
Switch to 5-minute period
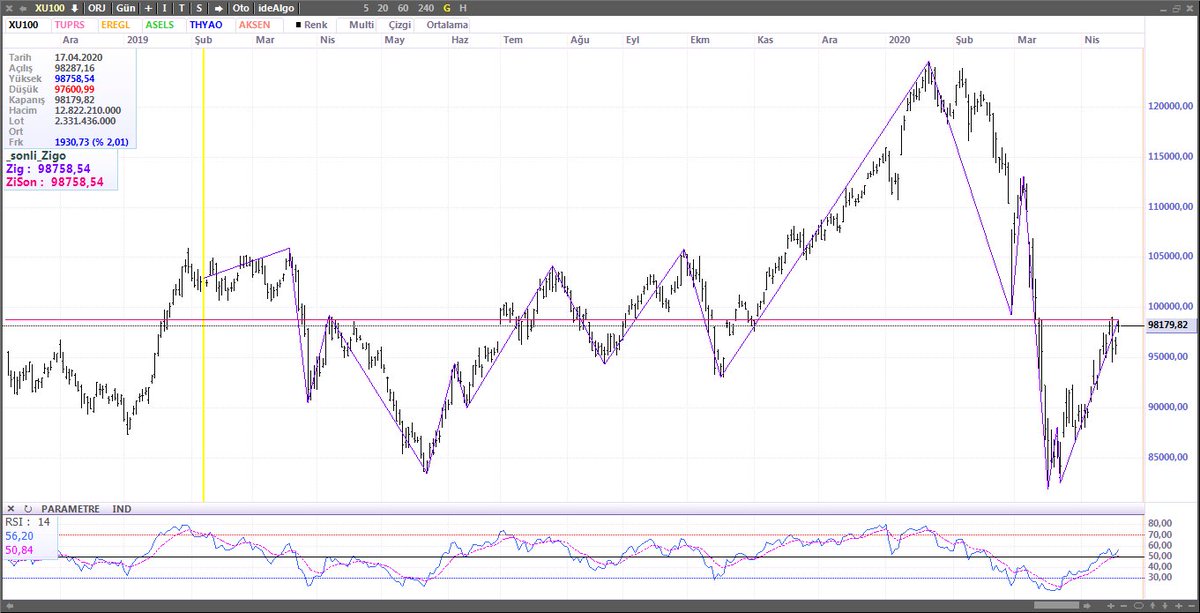(366, 8)
